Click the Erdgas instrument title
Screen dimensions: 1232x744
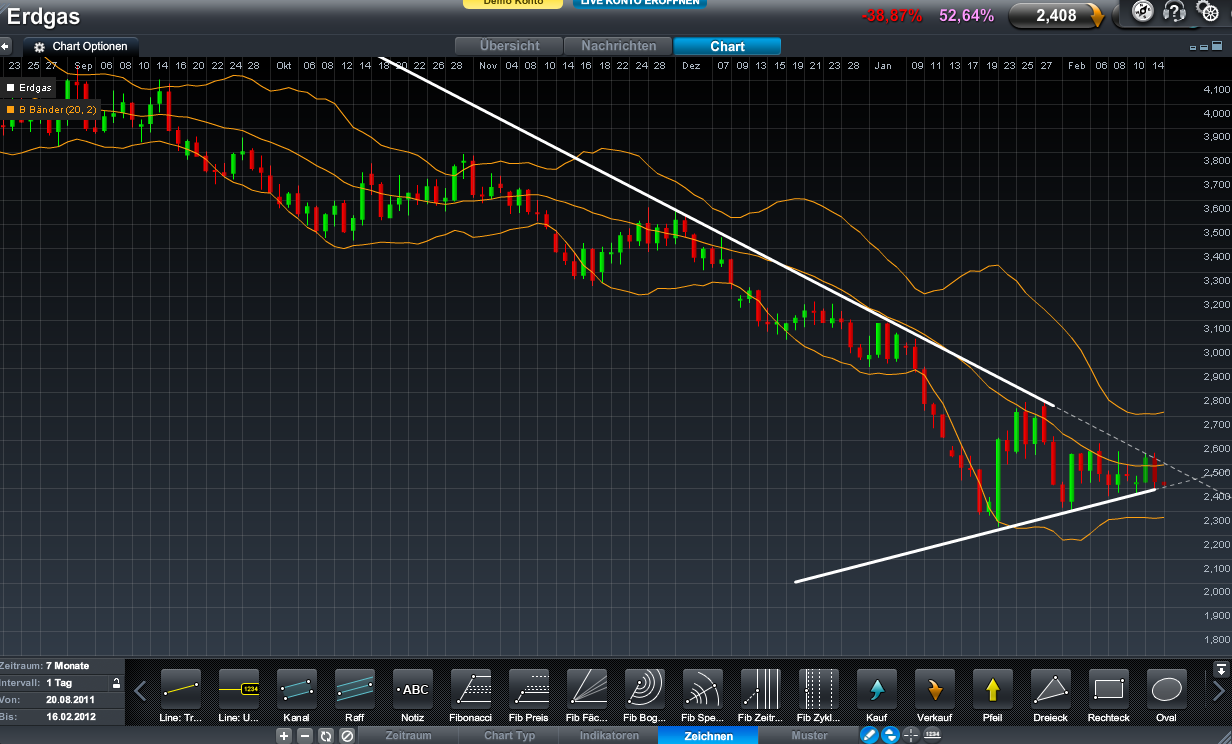44,17
